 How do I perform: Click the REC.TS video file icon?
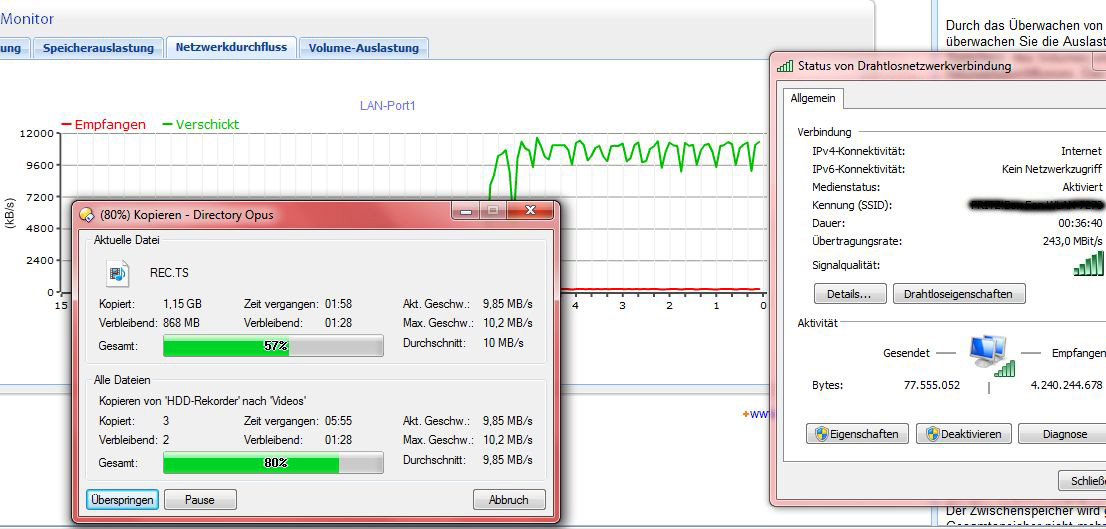tap(117, 273)
